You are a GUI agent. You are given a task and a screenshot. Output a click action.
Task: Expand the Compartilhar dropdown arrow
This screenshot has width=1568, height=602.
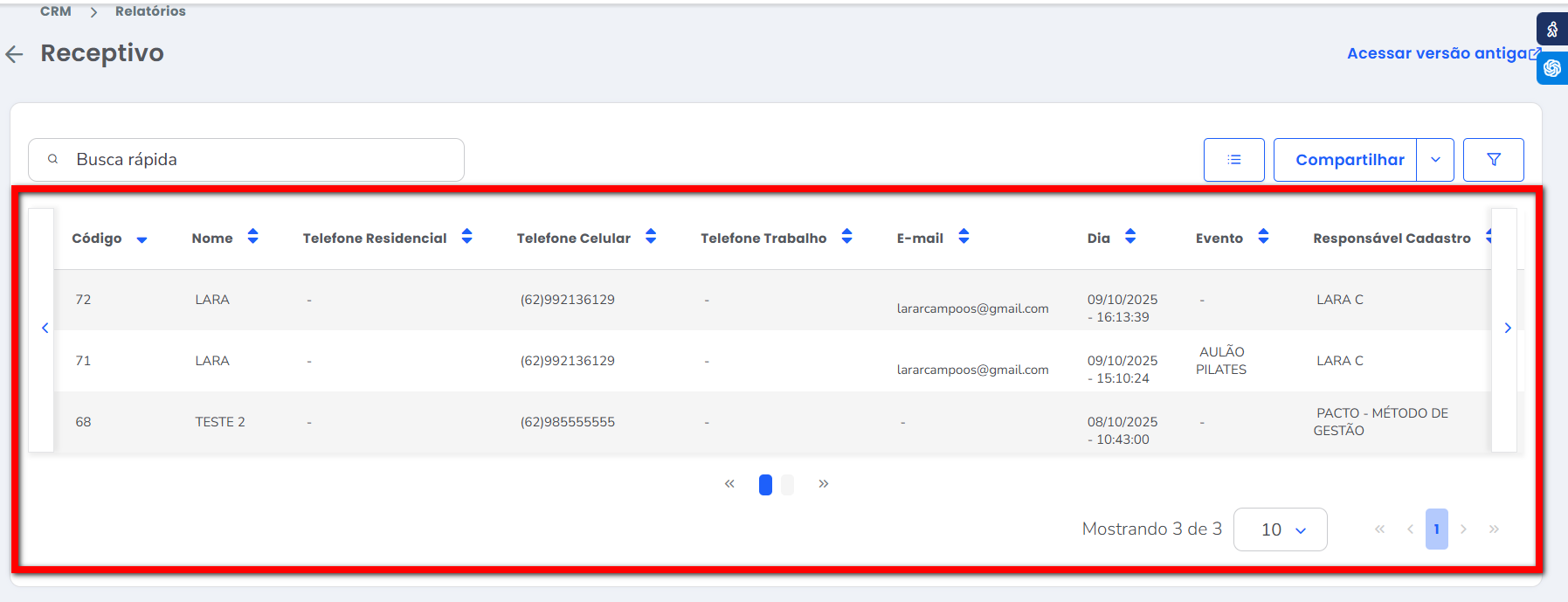pos(1435,160)
